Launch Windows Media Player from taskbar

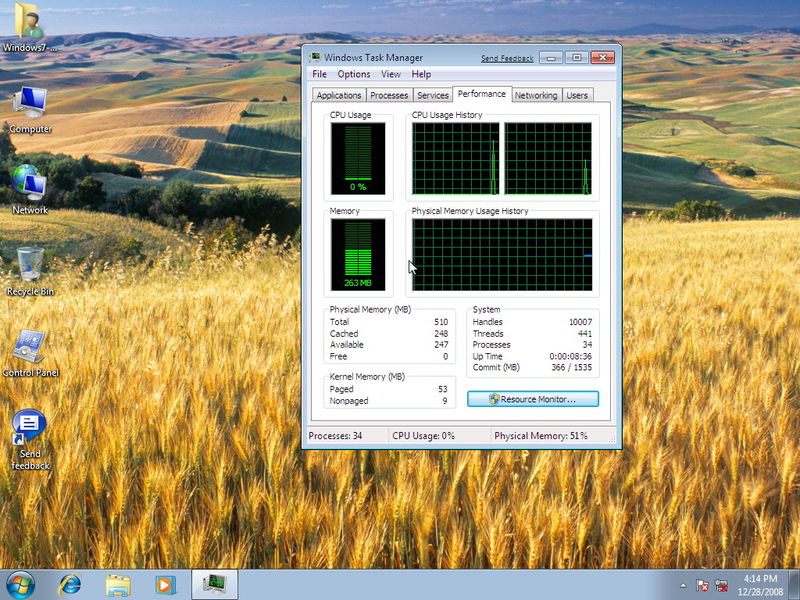tap(165, 583)
